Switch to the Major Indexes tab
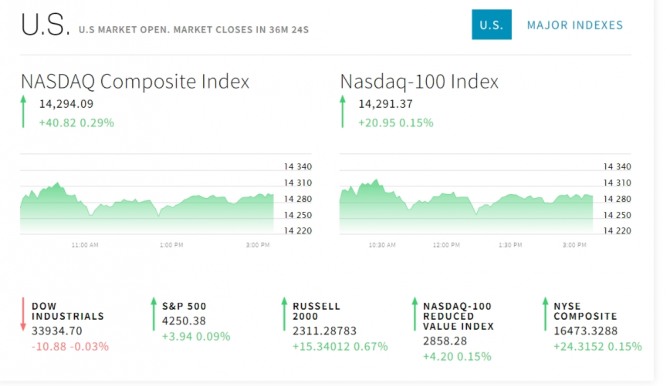Screen dimensions: 670x386 tap(575, 25)
